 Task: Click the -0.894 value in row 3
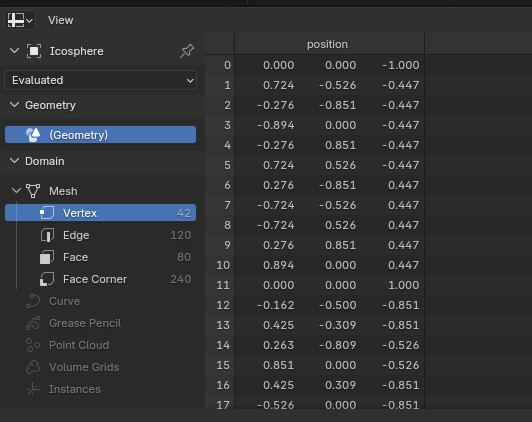[276, 125]
